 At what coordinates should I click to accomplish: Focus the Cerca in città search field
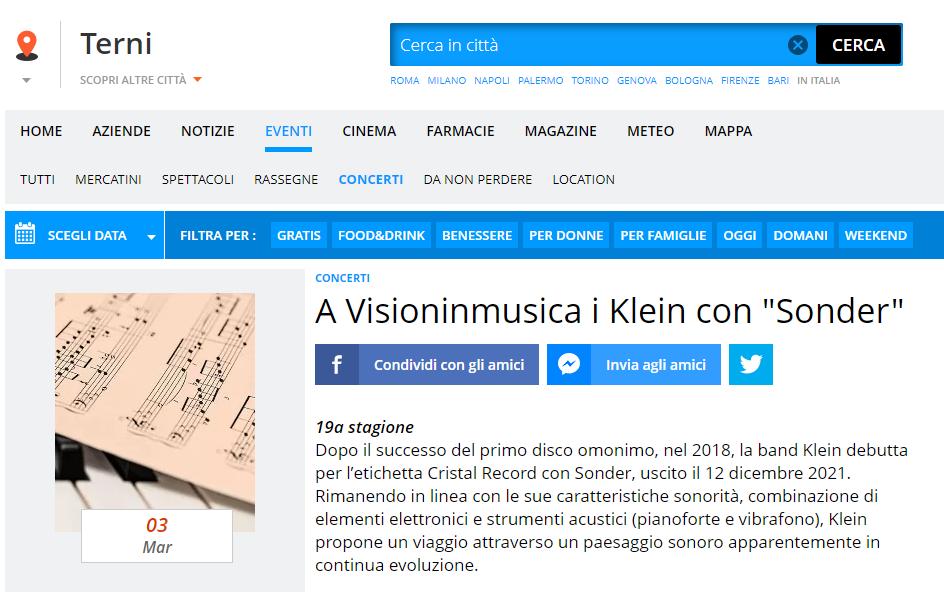(x=590, y=45)
